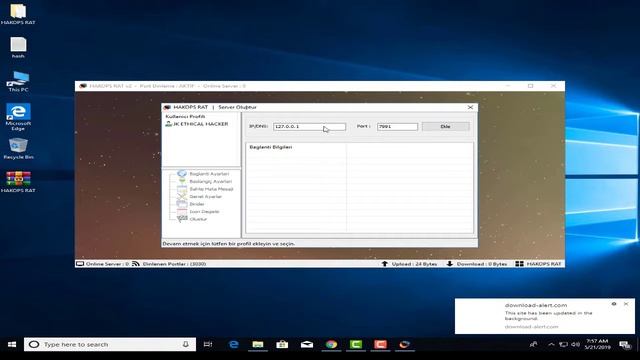Open the taskbar clock and date
640x360 pixels.
click(x=598, y=344)
